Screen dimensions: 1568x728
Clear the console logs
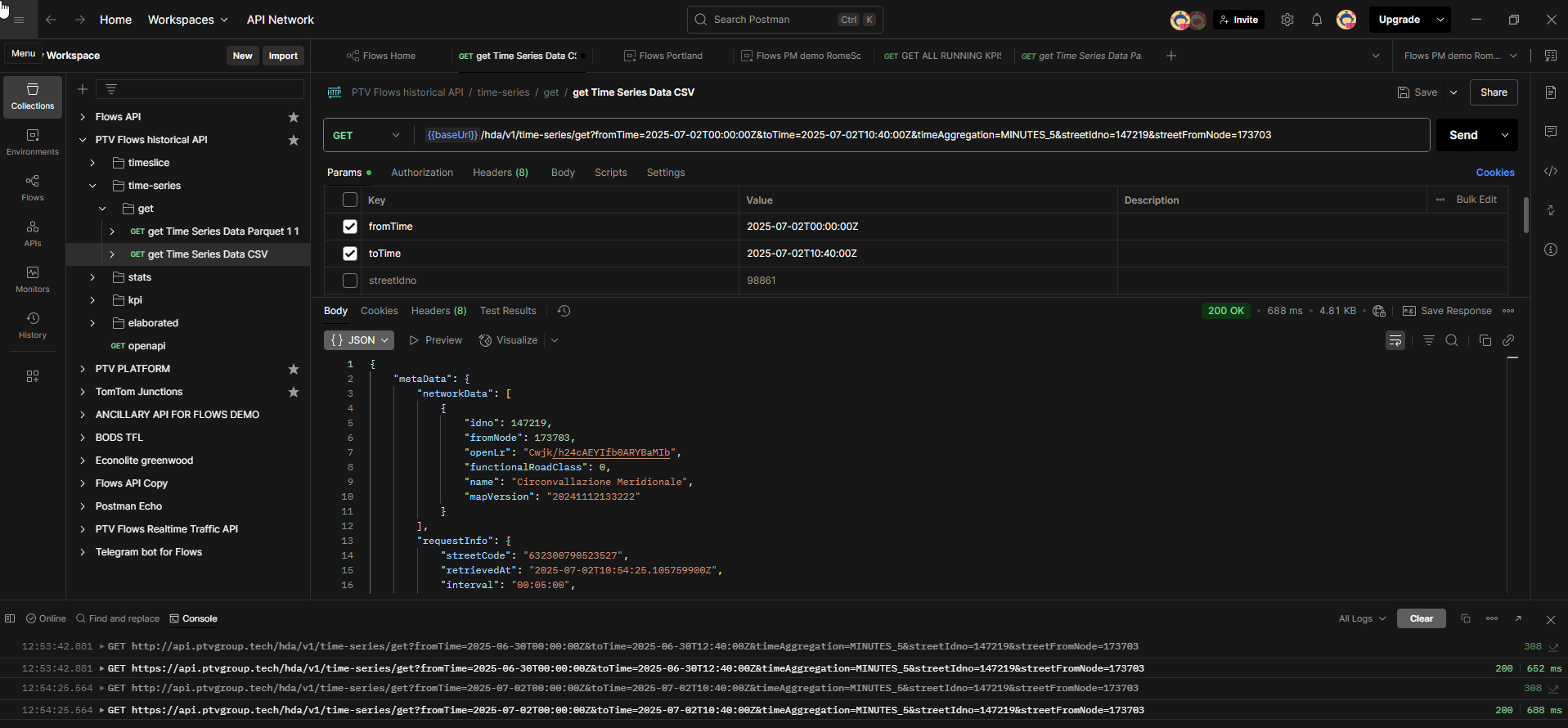[1421, 618]
